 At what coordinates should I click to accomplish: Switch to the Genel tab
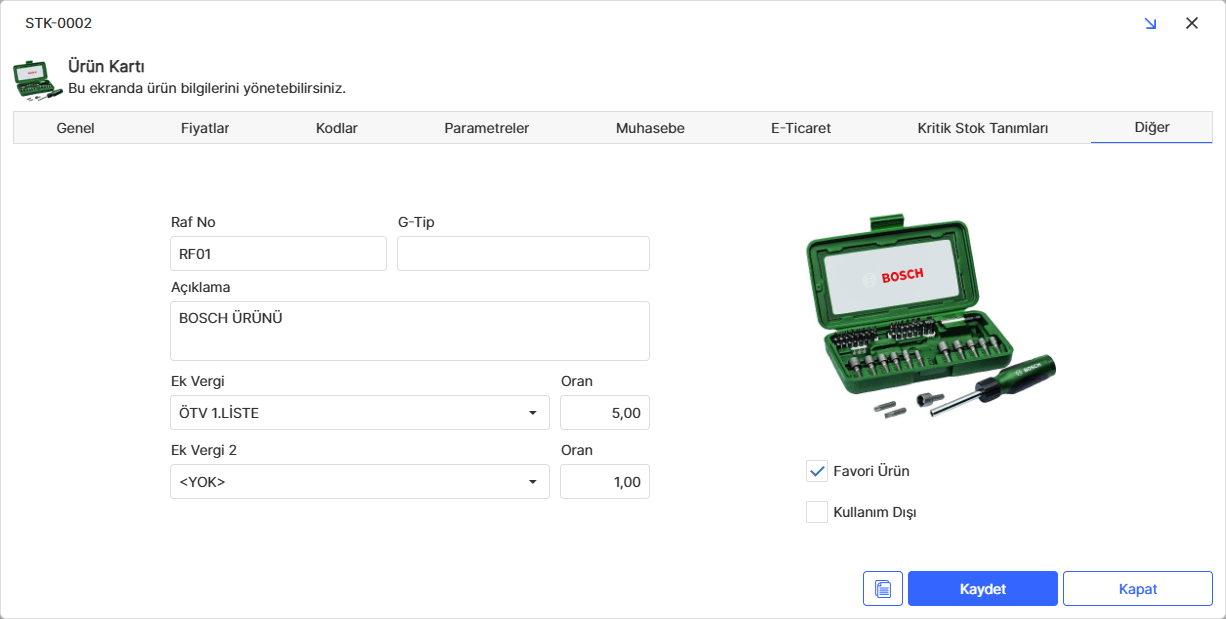pyautogui.click(x=76, y=128)
